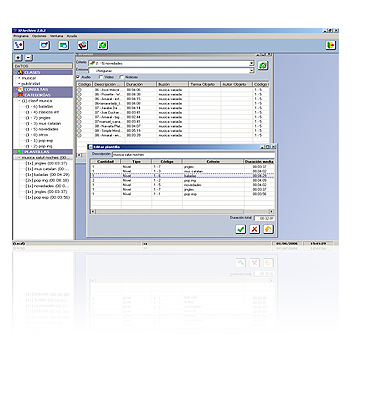Collapse the clasif musica tree node

[x=19, y=101]
